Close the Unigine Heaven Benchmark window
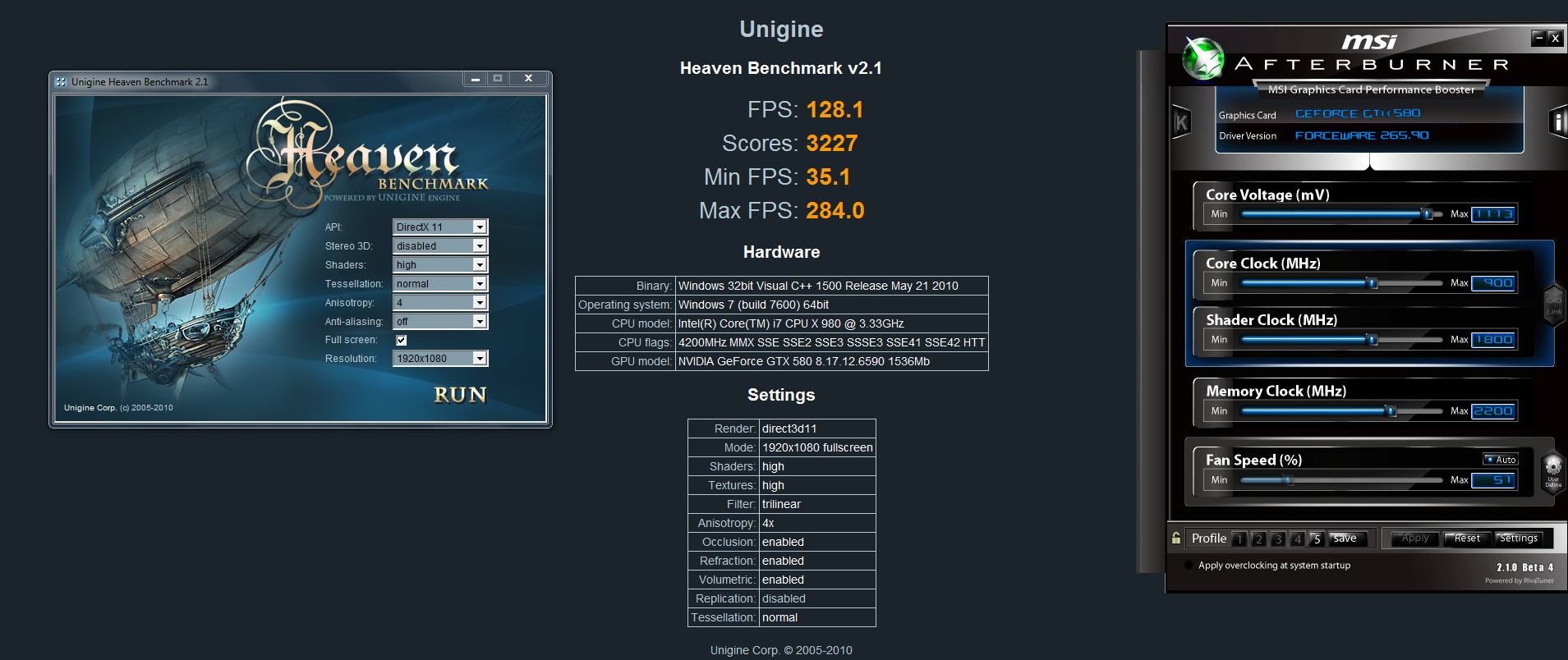1568x660 pixels. click(x=528, y=79)
